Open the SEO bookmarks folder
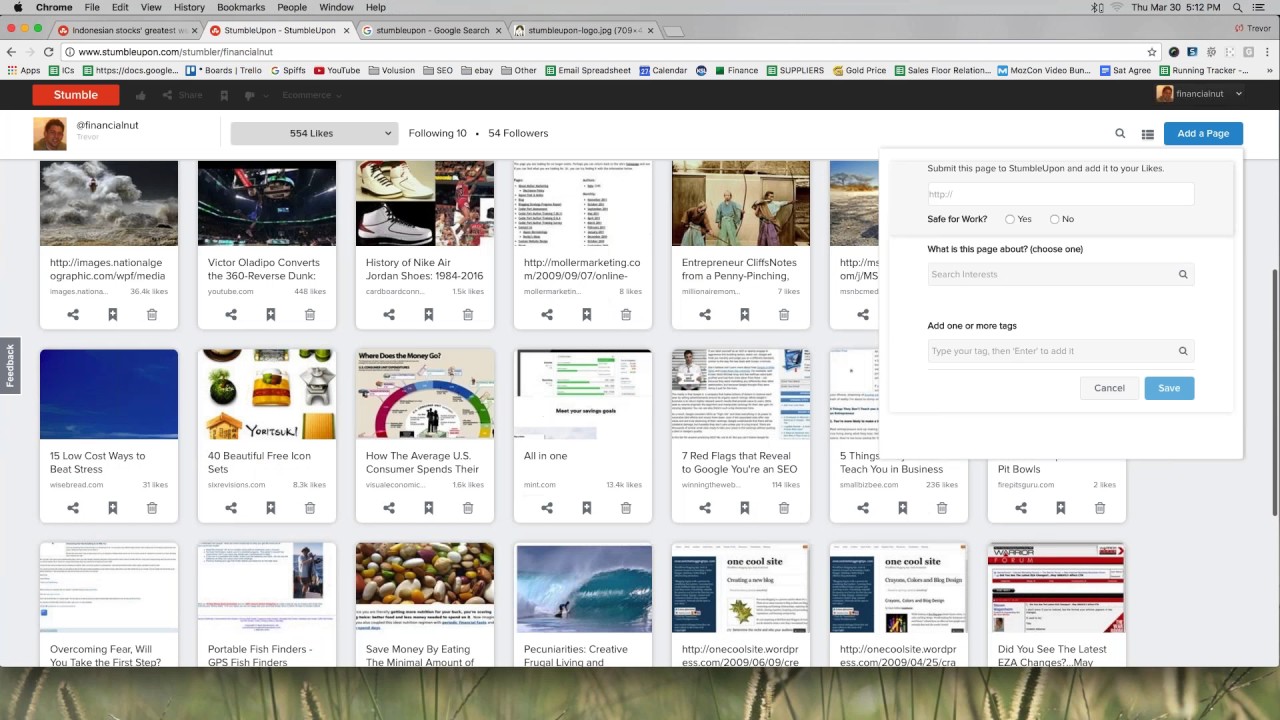 [x=437, y=71]
